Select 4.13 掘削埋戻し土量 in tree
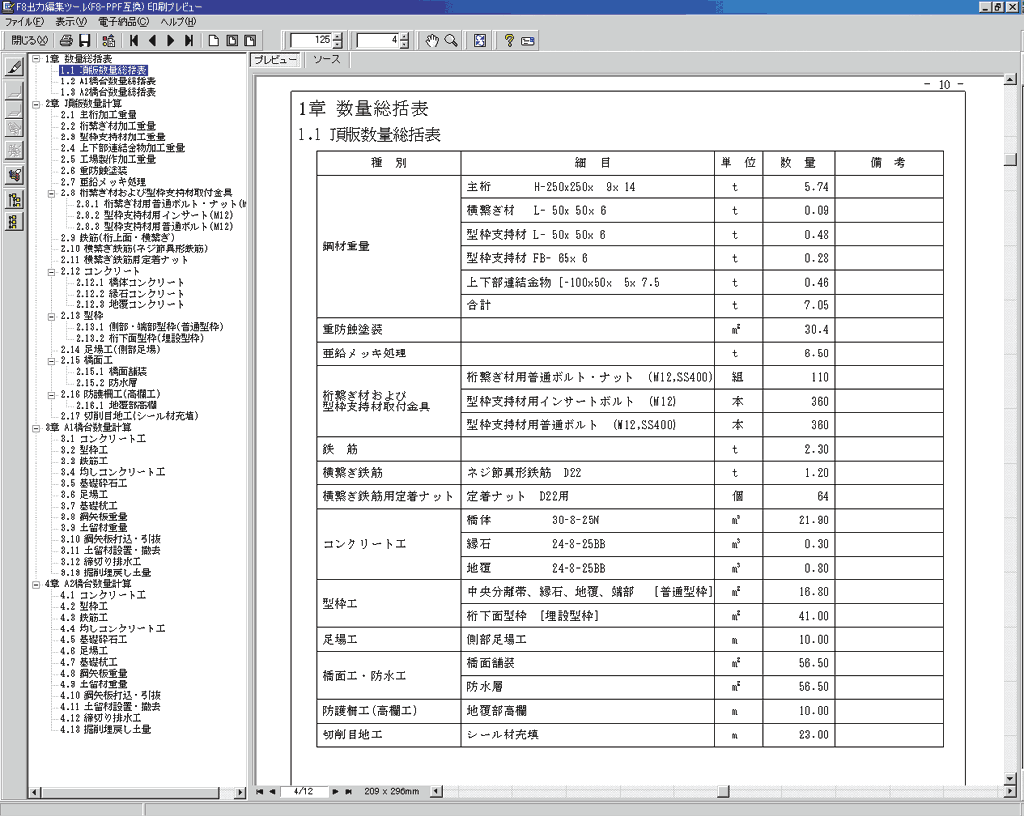The width and height of the screenshot is (1024, 817). click(x=105, y=729)
